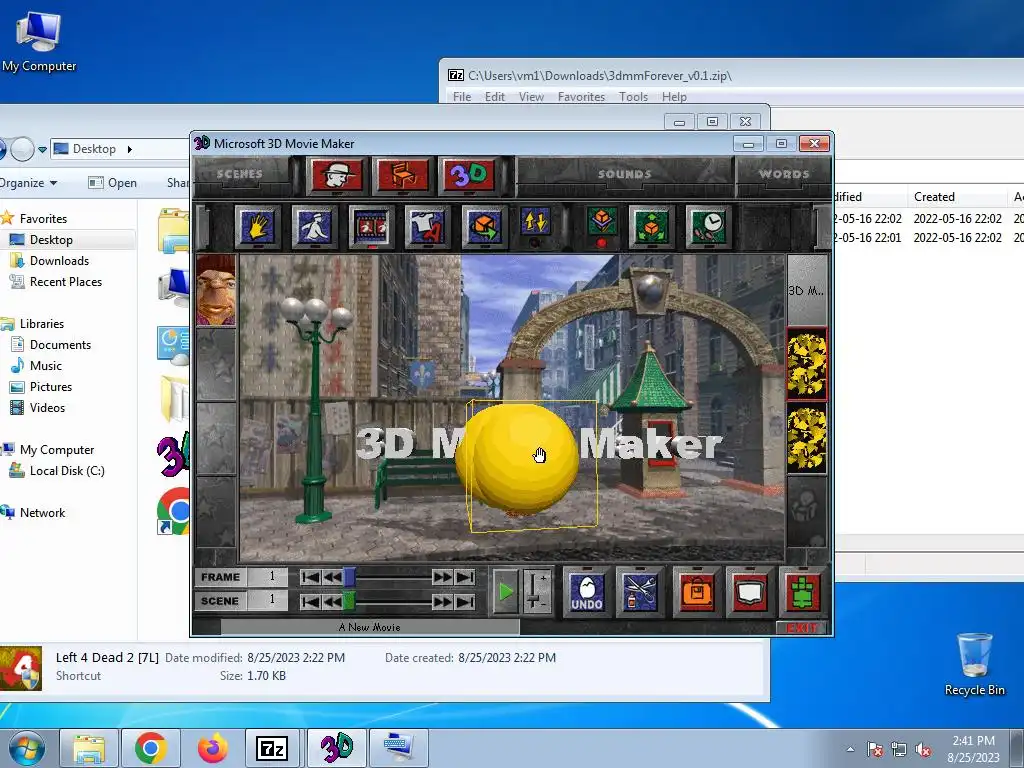Select the yellow hand select-actor tool
This screenshot has height=768, width=1024.
(257, 226)
